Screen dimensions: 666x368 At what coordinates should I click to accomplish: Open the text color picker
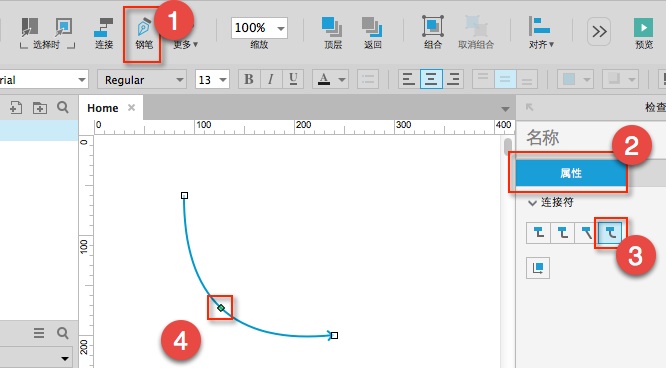point(330,79)
